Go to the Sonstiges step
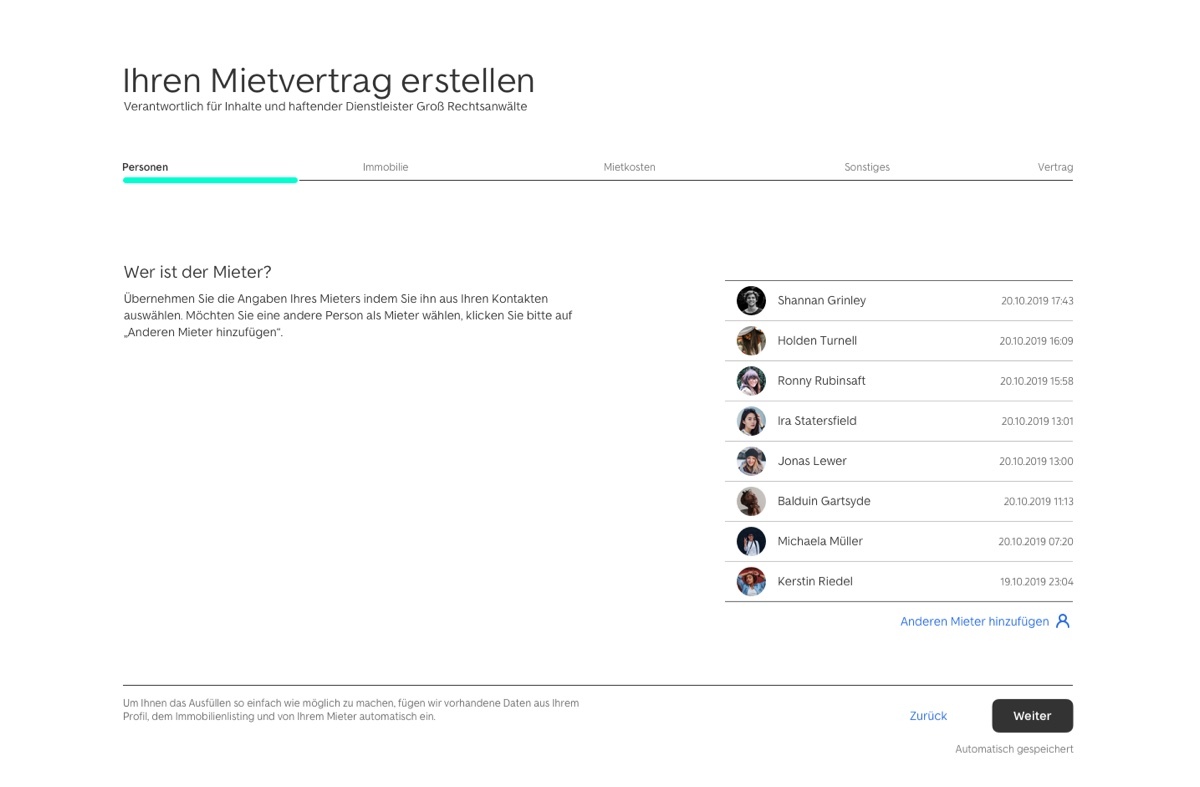 (x=866, y=167)
